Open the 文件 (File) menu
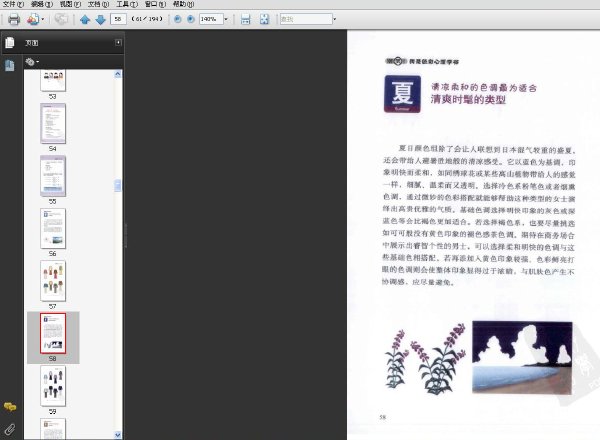Viewport: 600px width, 440px height. (13, 4)
